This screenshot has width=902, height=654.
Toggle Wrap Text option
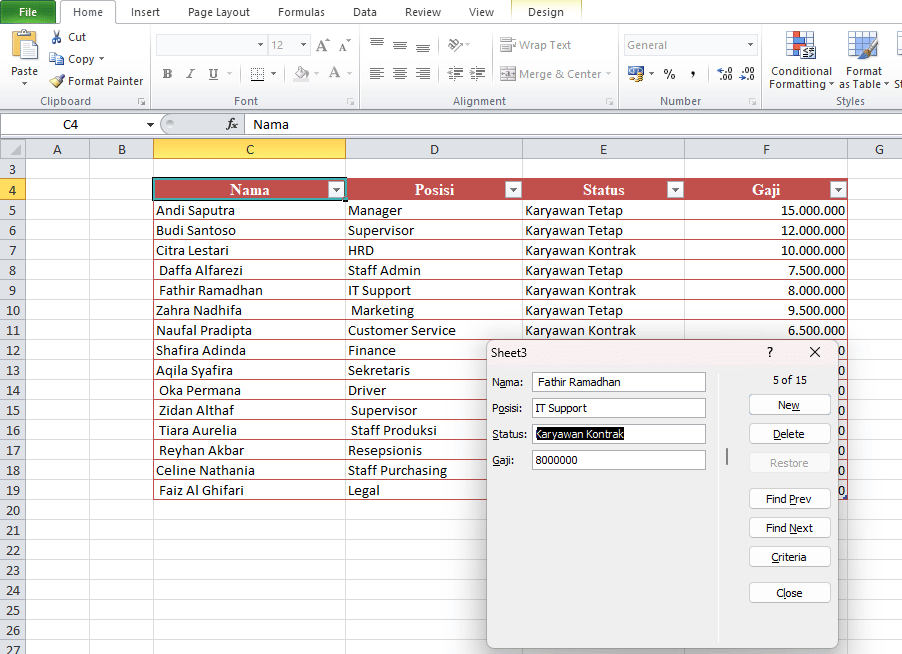[x=536, y=45]
